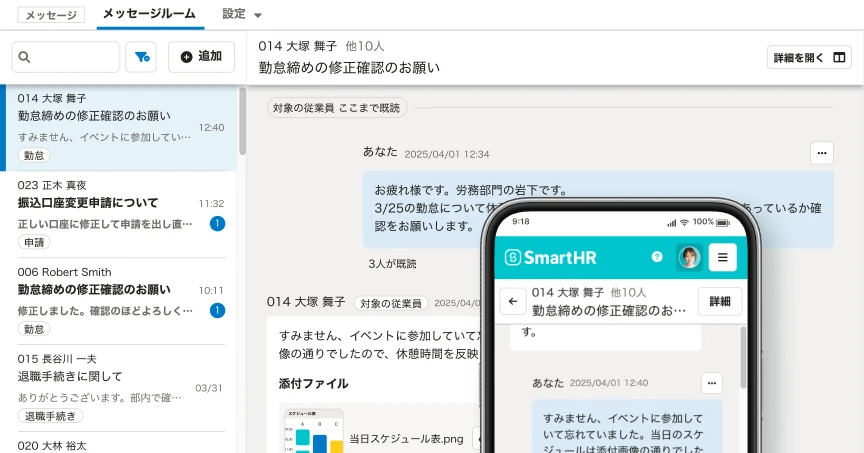Switch to the メッセージ tab
Image resolution: width=864 pixels, height=453 pixels.
pyautogui.click(x=51, y=15)
